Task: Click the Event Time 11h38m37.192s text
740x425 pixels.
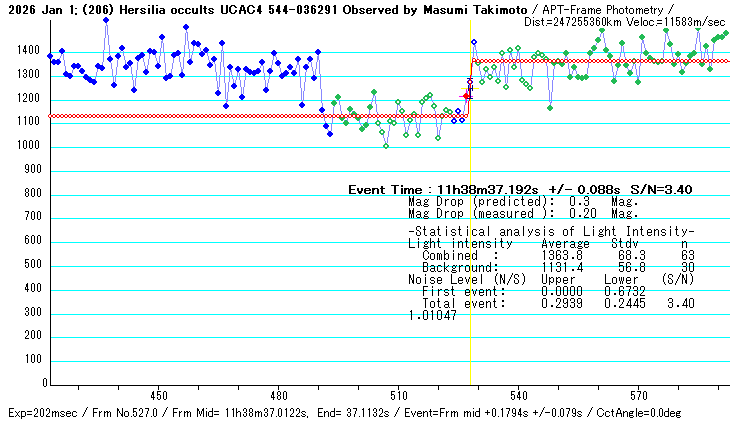Action: pyautogui.click(x=520, y=189)
